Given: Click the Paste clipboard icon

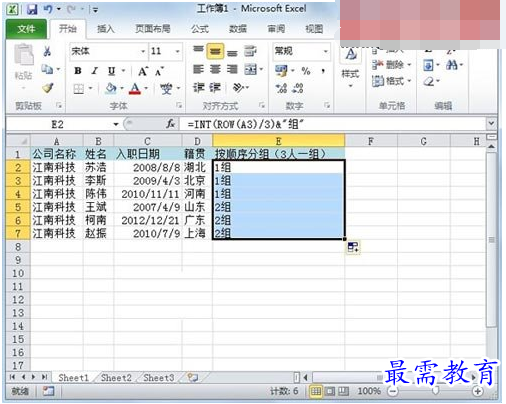Looking at the screenshot, I should point(24,55).
